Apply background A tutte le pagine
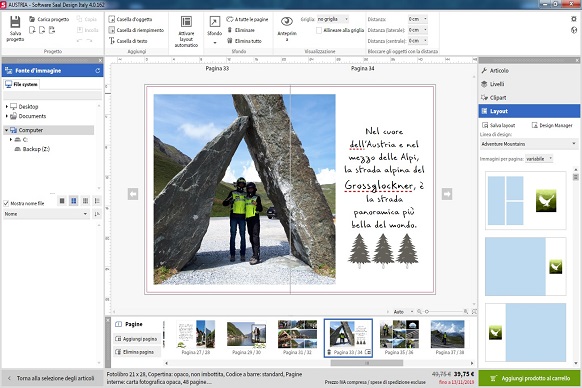 247,19
